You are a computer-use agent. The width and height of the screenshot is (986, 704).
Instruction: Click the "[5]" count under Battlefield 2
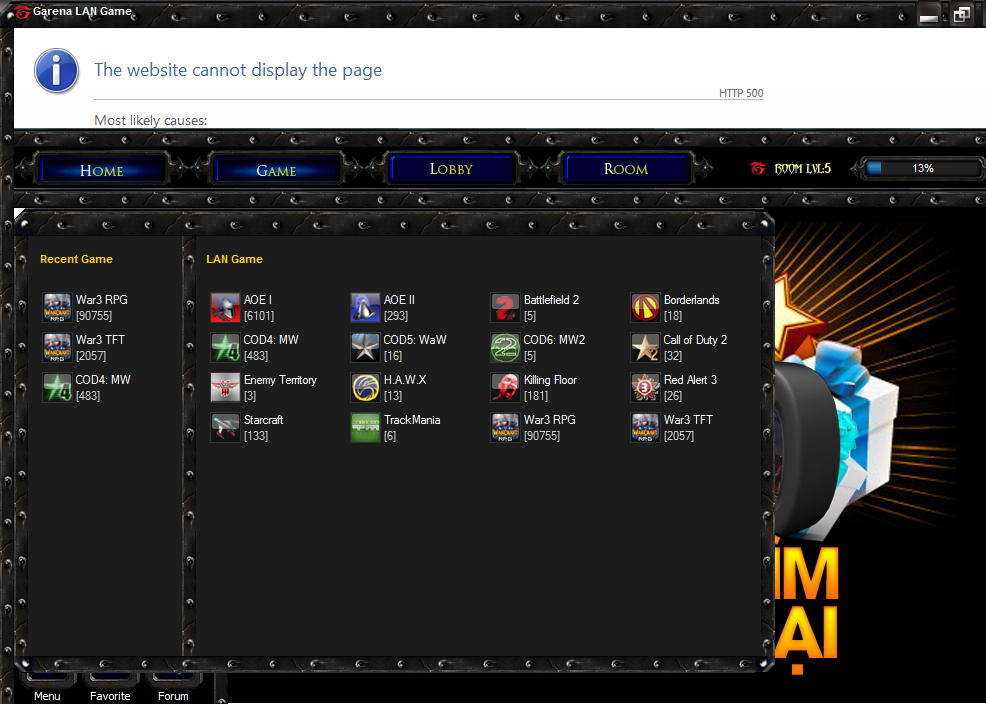pyautogui.click(x=529, y=316)
